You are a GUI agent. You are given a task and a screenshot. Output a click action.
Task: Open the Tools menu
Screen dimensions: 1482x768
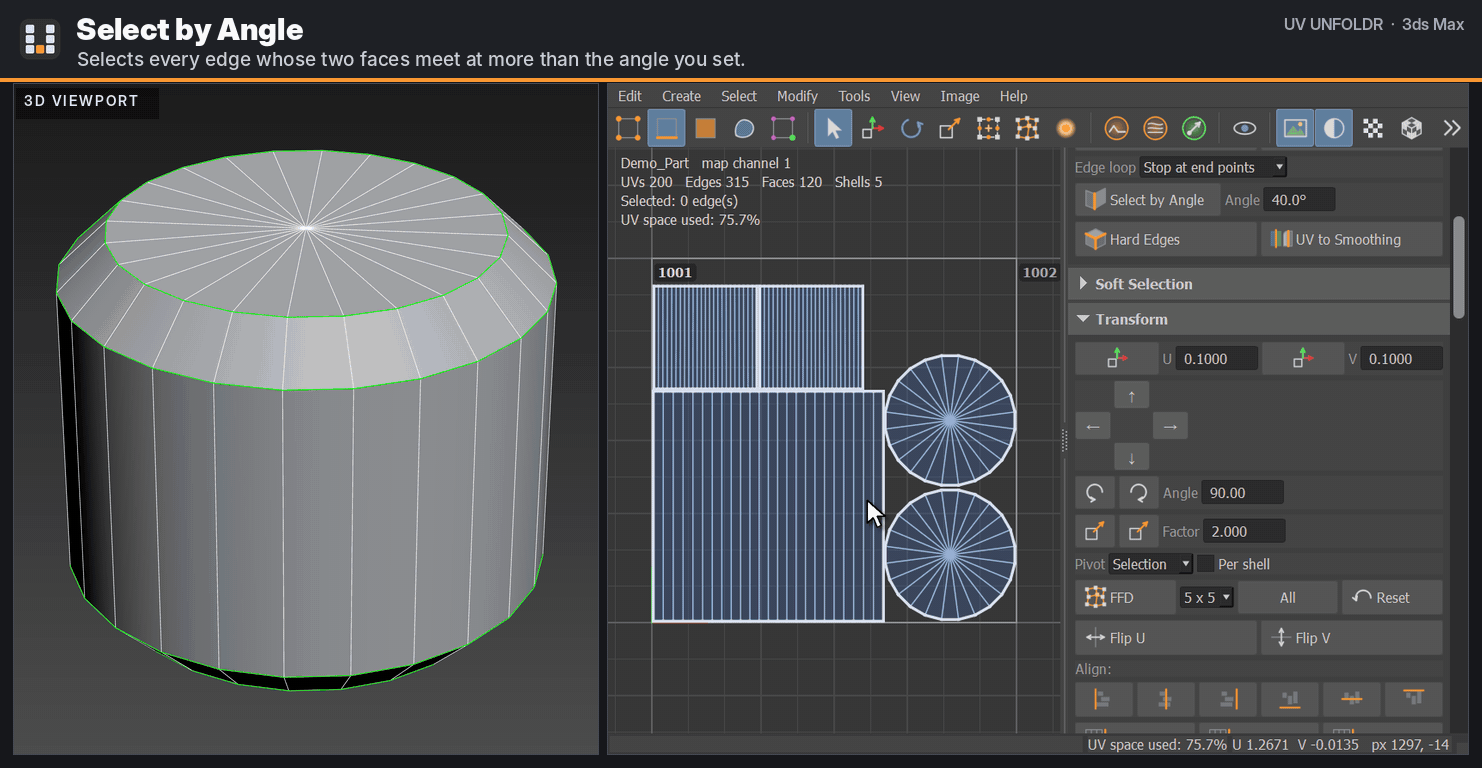[854, 96]
